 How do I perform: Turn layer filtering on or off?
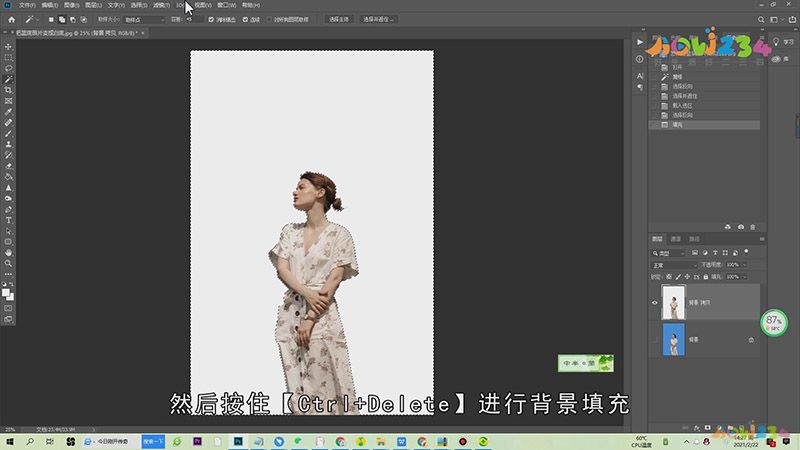(x=746, y=252)
